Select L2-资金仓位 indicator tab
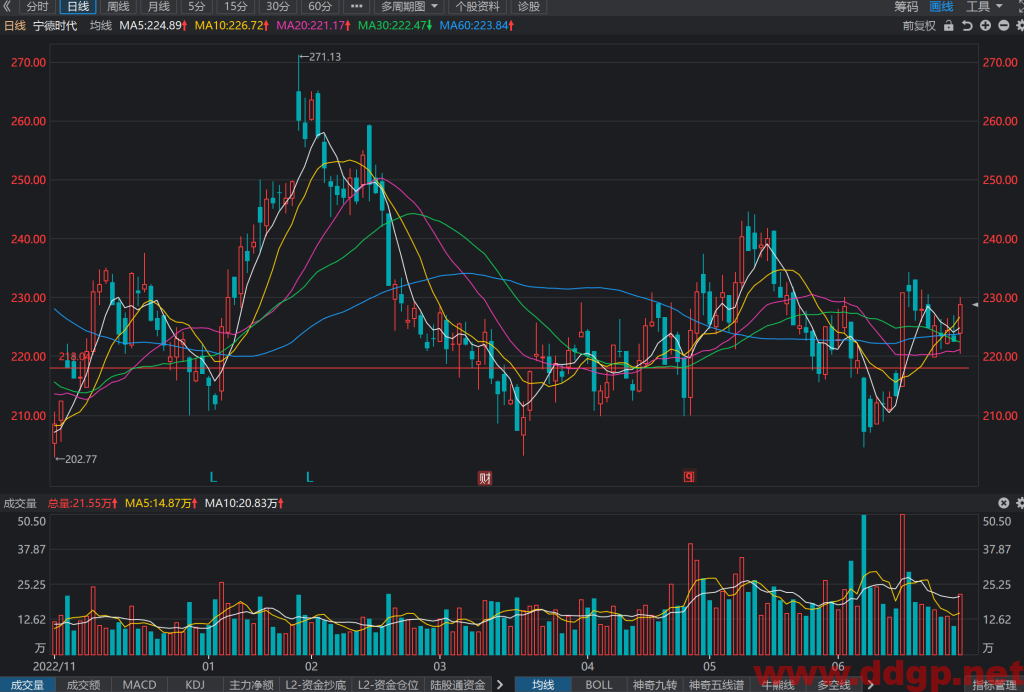1024x692 pixels. coord(389,685)
